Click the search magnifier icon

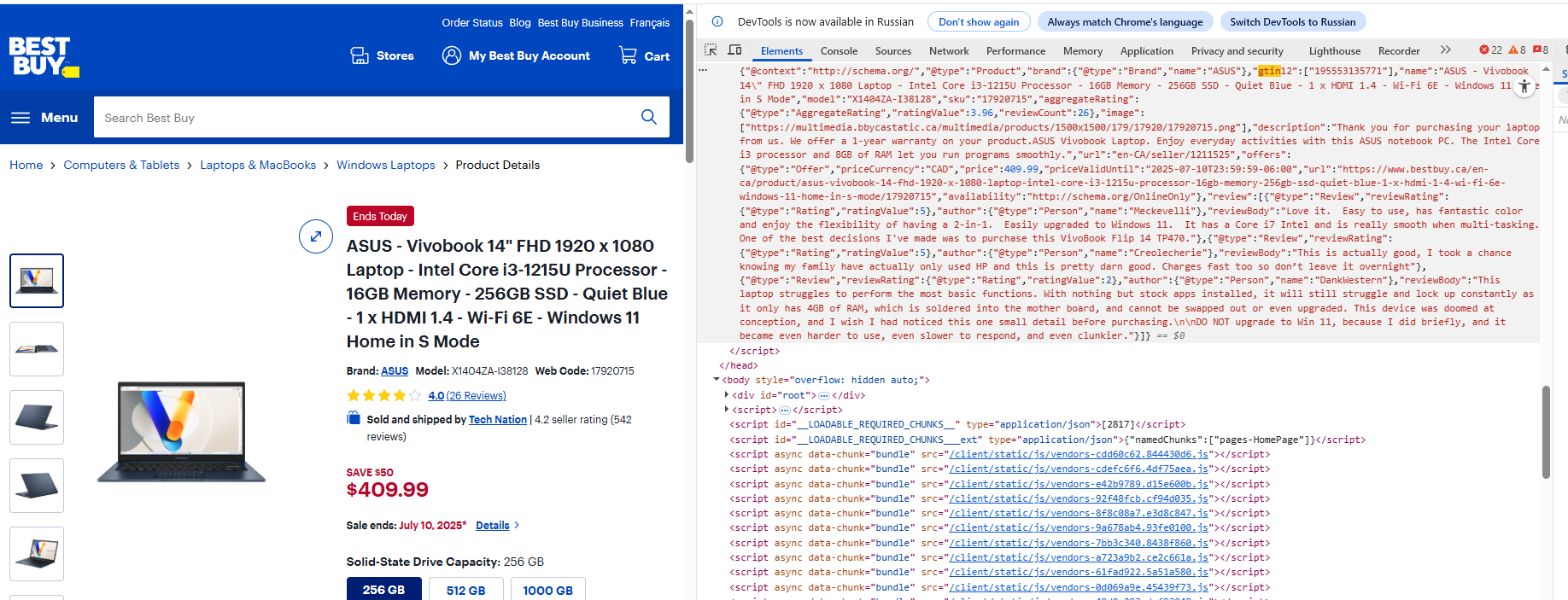tap(649, 117)
